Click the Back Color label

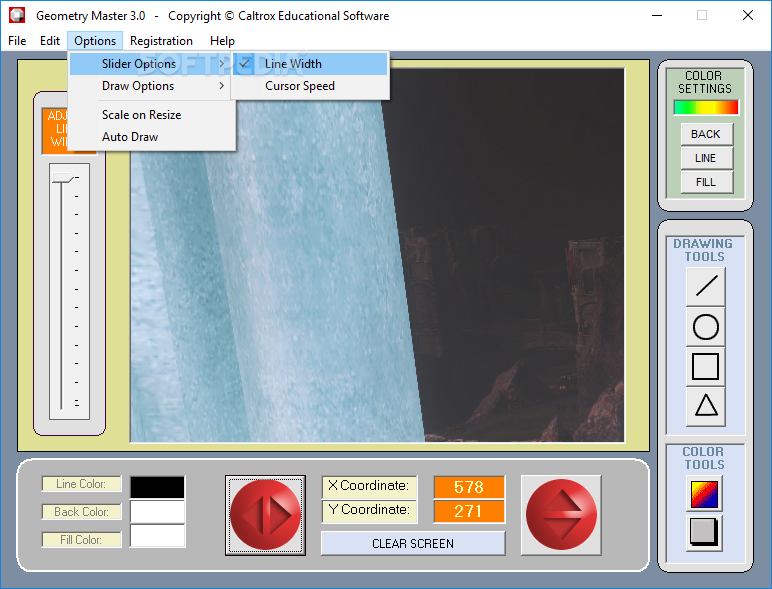[81, 512]
